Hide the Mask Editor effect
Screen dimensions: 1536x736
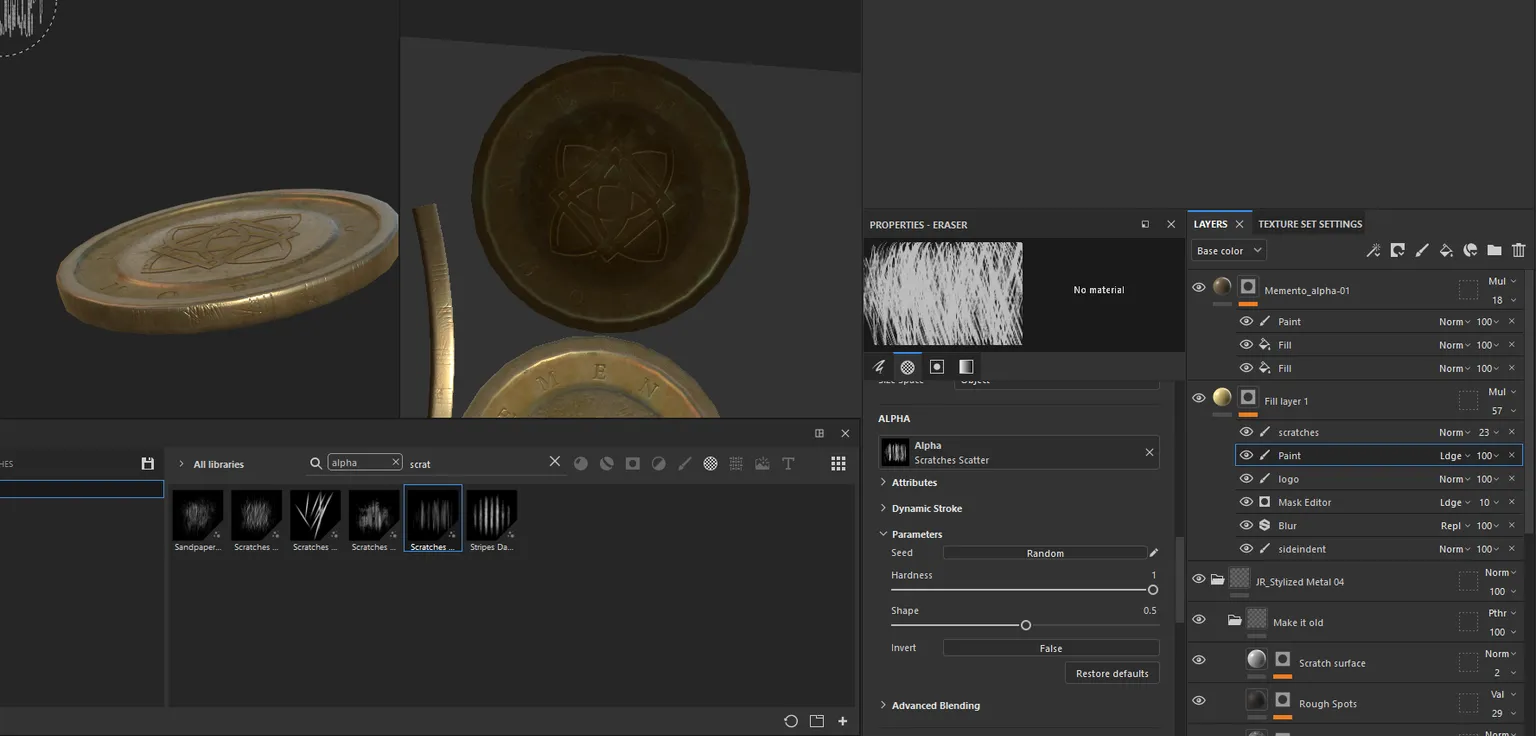(1246, 502)
